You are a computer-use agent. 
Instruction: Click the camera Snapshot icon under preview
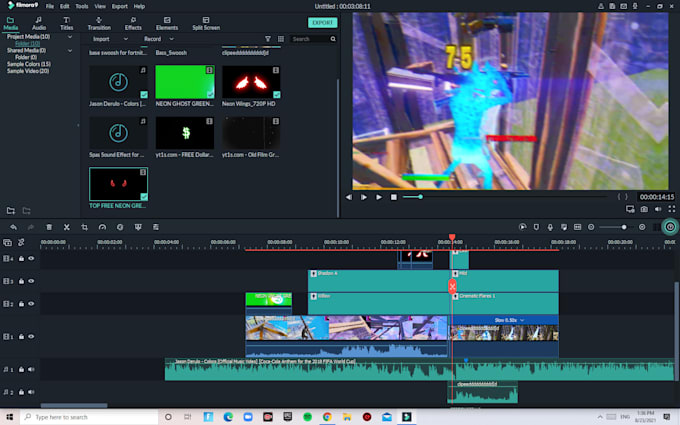[x=644, y=209]
